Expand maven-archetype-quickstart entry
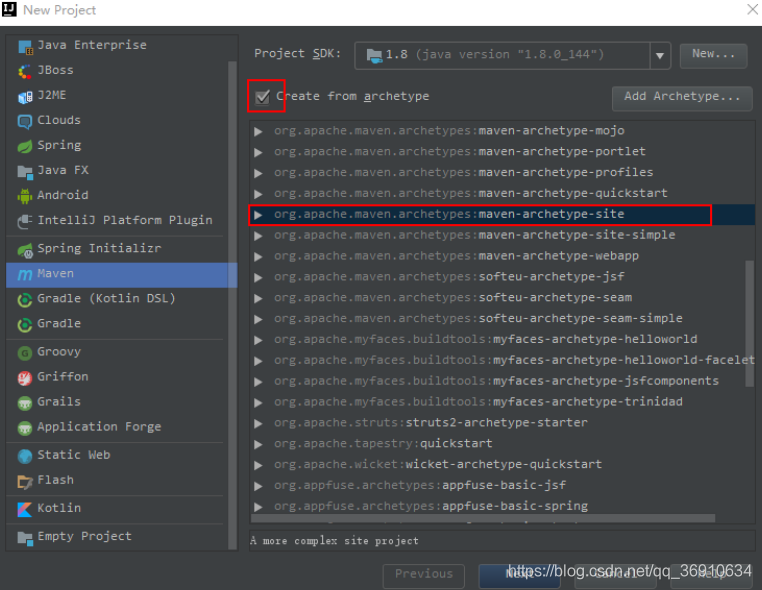The image size is (762, 590). [259, 194]
